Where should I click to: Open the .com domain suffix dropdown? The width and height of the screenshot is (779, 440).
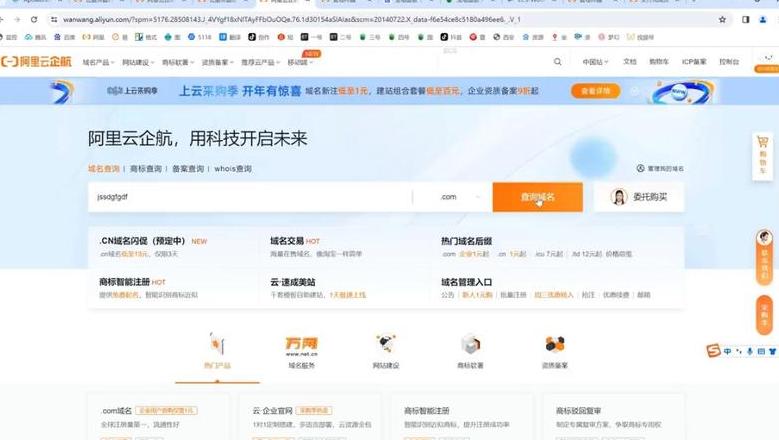pos(460,197)
